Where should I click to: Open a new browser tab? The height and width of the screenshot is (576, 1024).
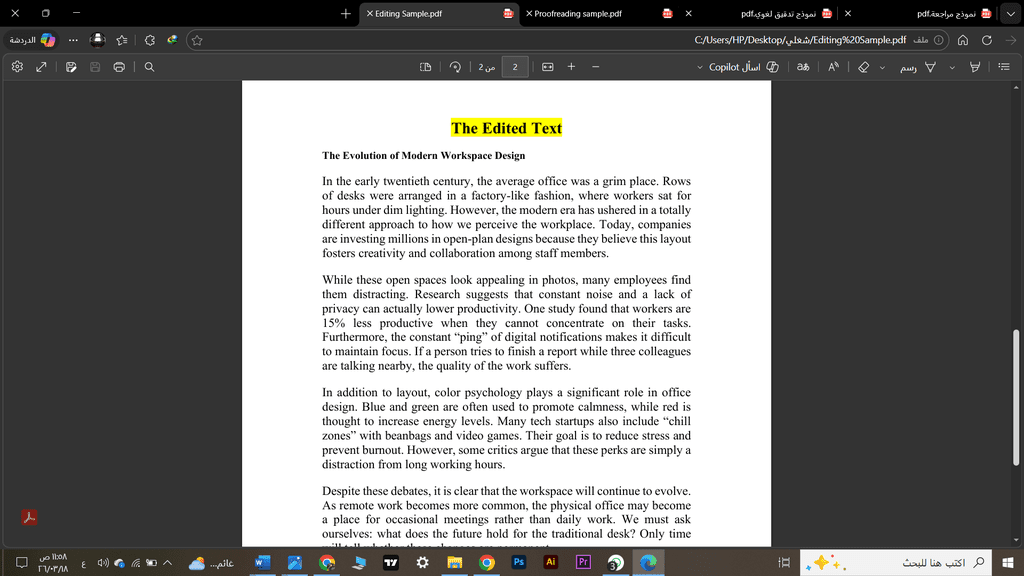click(x=345, y=14)
